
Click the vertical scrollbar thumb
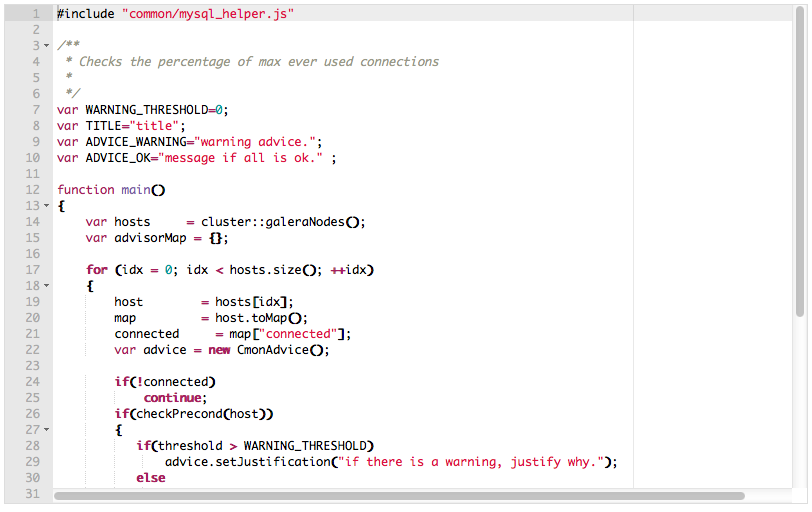(800, 162)
